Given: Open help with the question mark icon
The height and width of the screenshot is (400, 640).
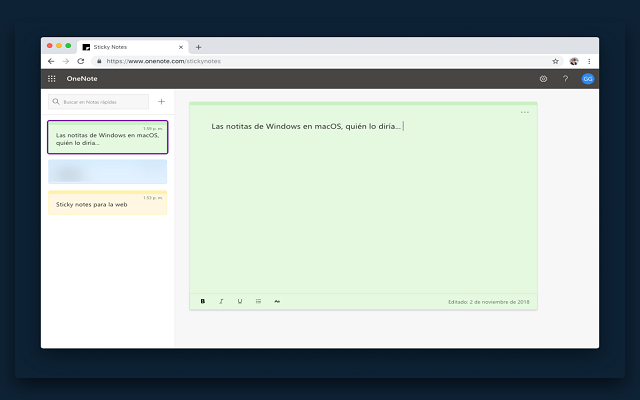Looking at the screenshot, I should click(565, 78).
